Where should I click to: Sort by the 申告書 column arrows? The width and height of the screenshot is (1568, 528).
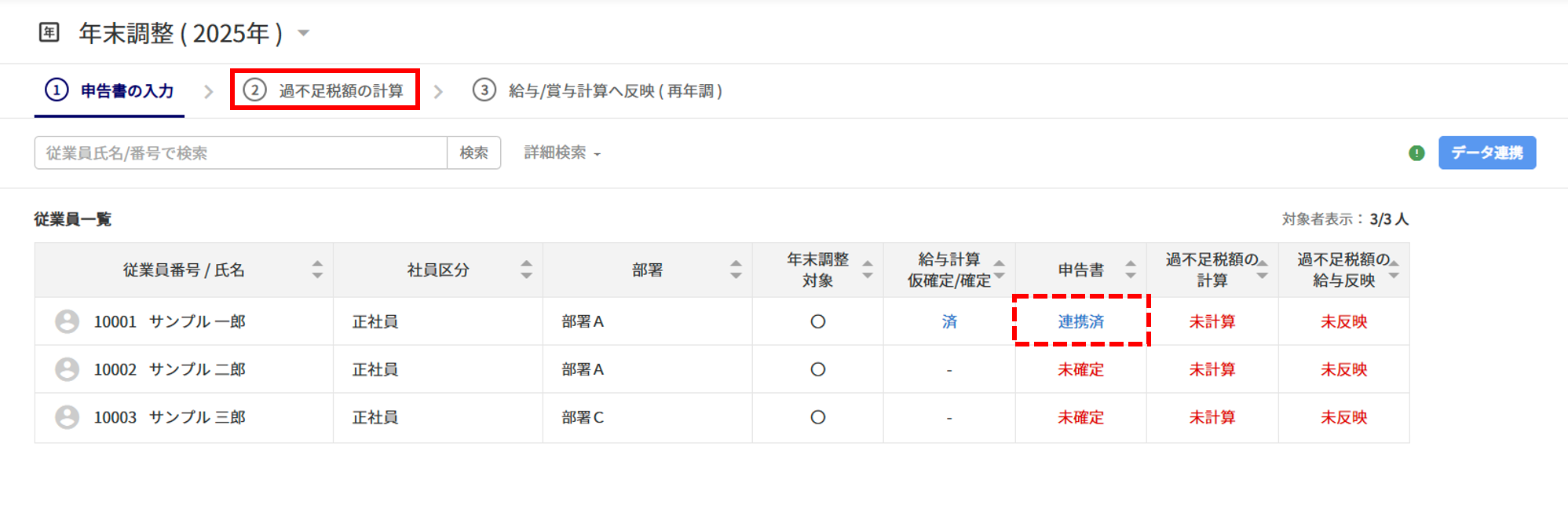click(x=1130, y=270)
